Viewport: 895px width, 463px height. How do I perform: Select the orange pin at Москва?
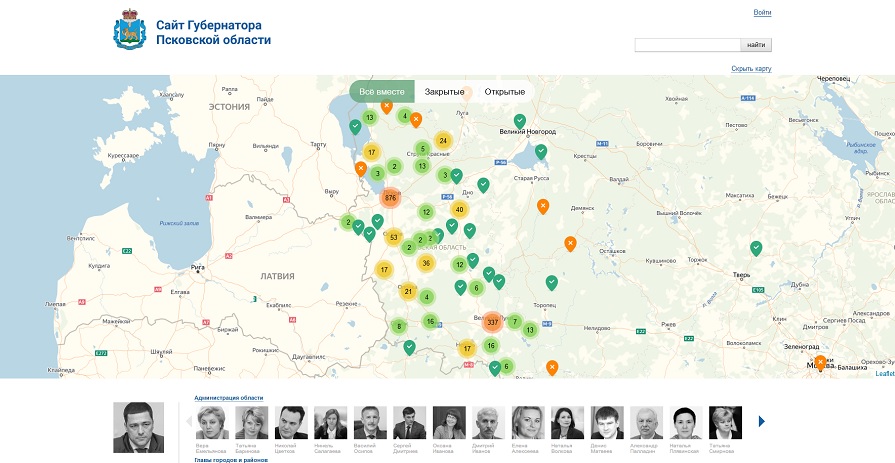coord(820,361)
